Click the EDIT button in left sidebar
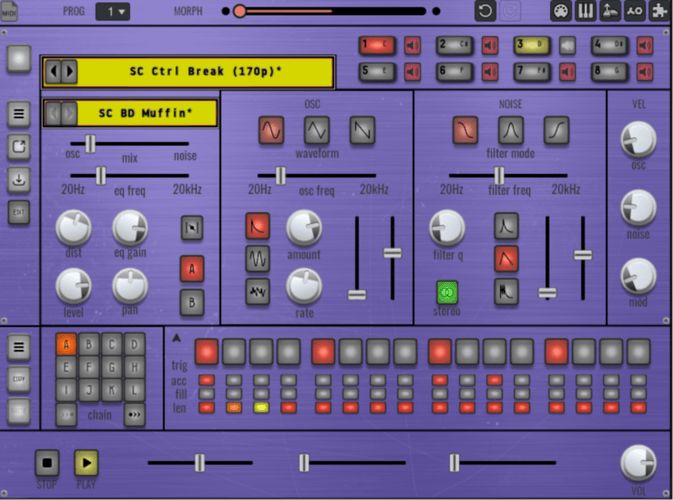This screenshot has height=500, width=673. (x=18, y=212)
